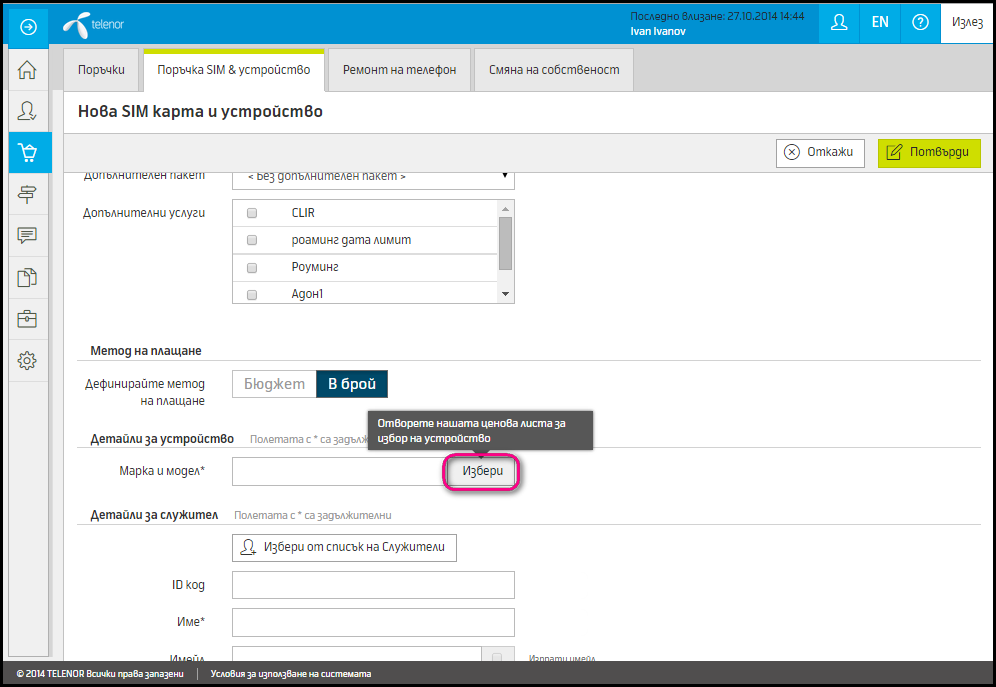Viewport: 996px width, 687px height.
Task: Expand the sidebar with the arrow icon
Action: [28, 27]
